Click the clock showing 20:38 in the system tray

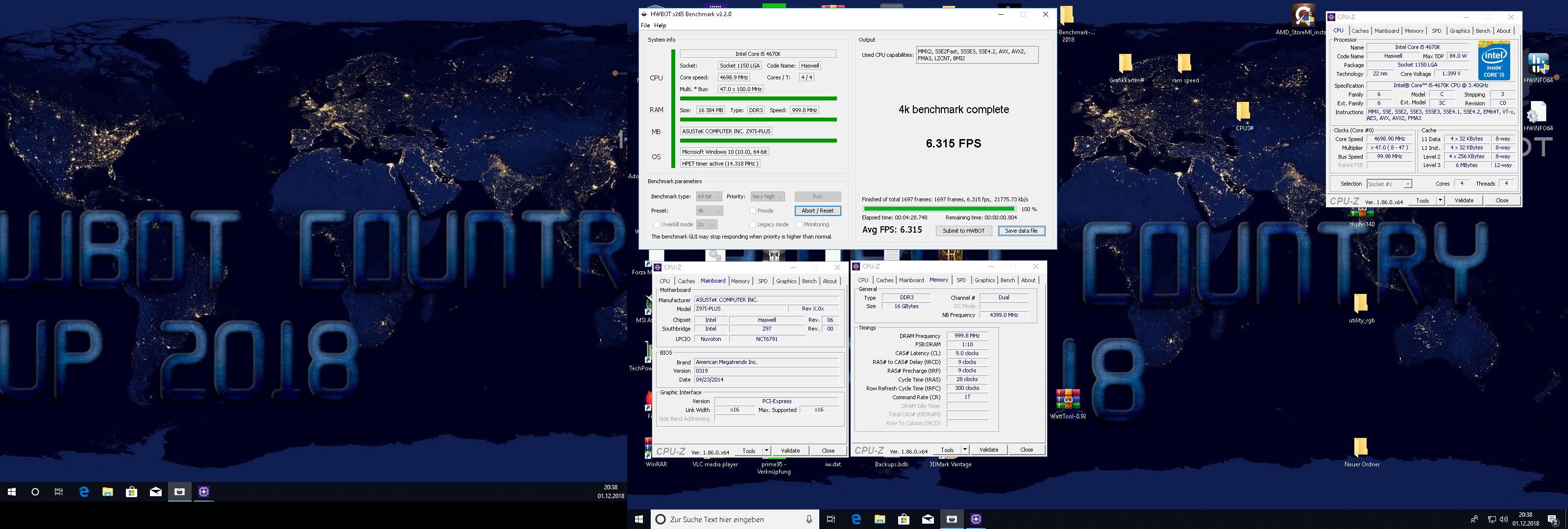1525,519
